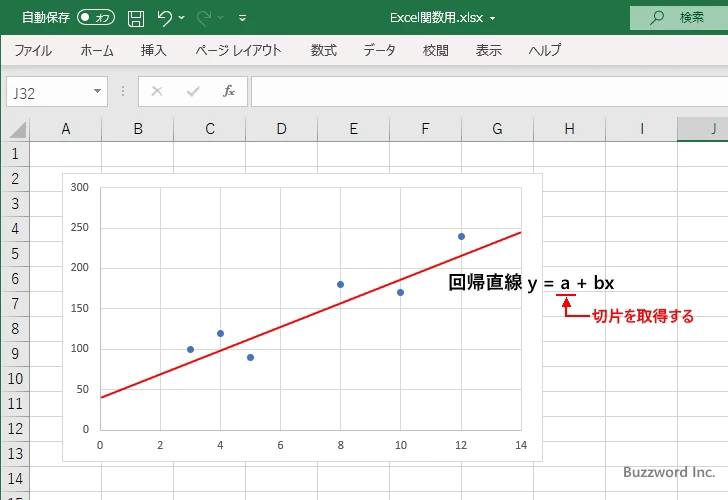This screenshot has height=500, width=728.
Task: Click the 検索 search box
Action: click(679, 18)
